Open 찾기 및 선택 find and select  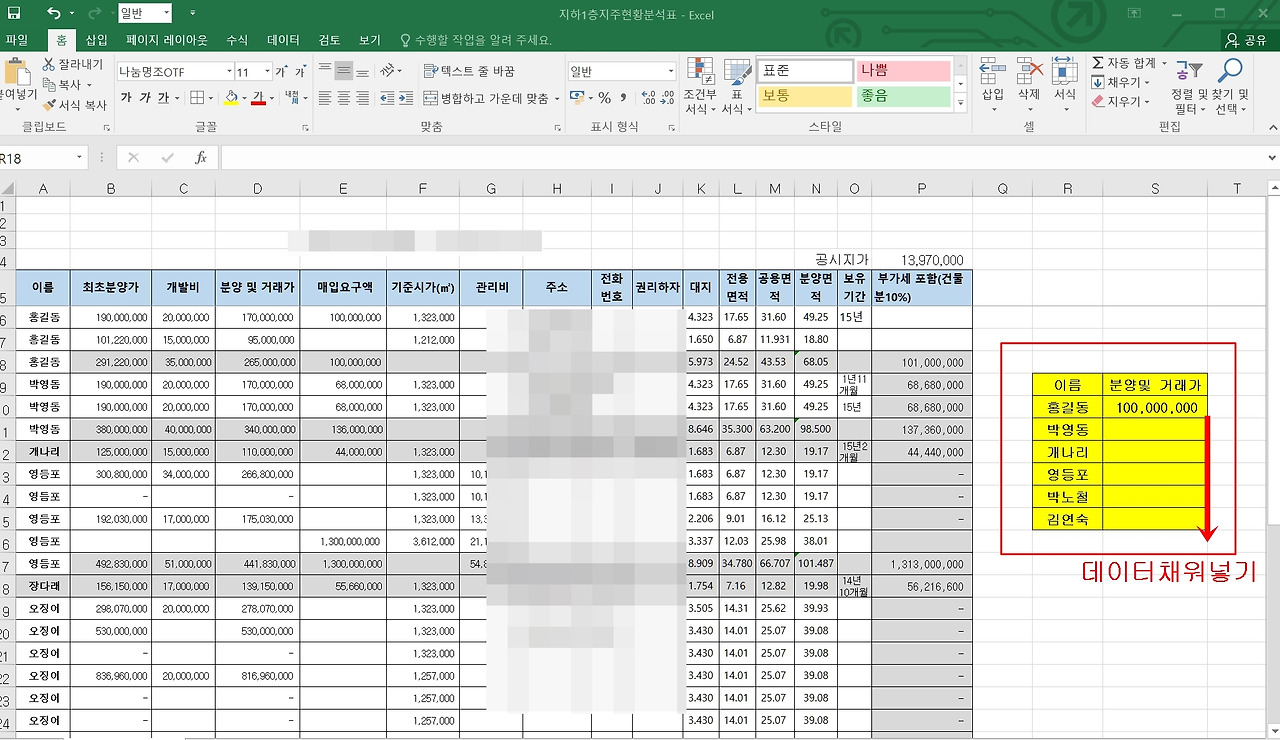click(1231, 86)
